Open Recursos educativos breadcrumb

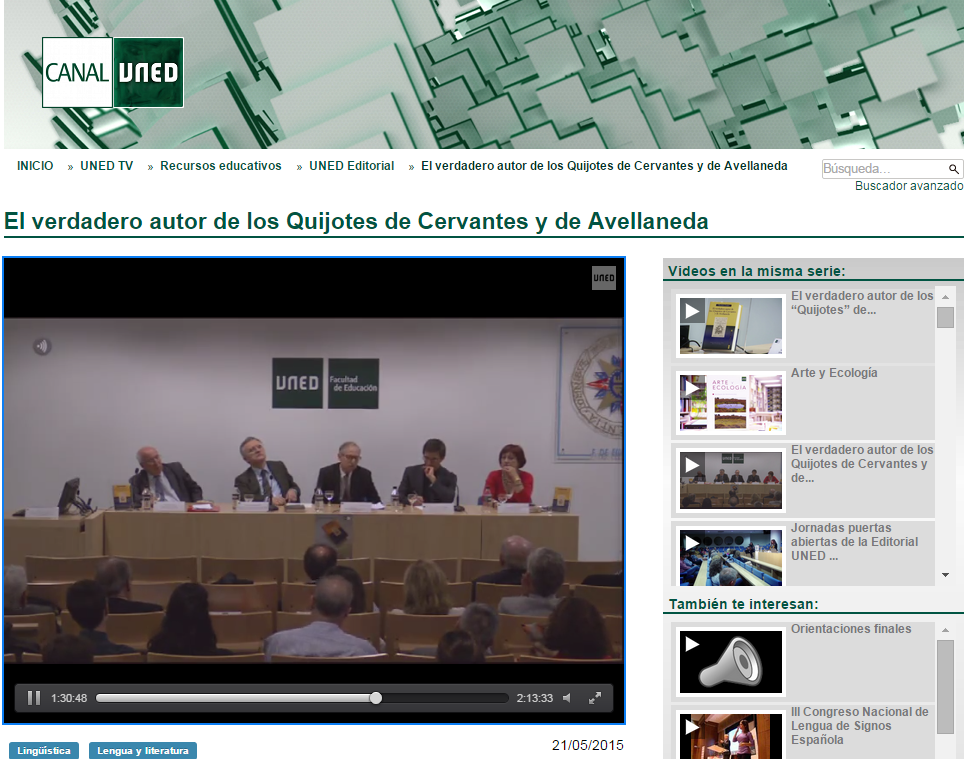click(221, 166)
